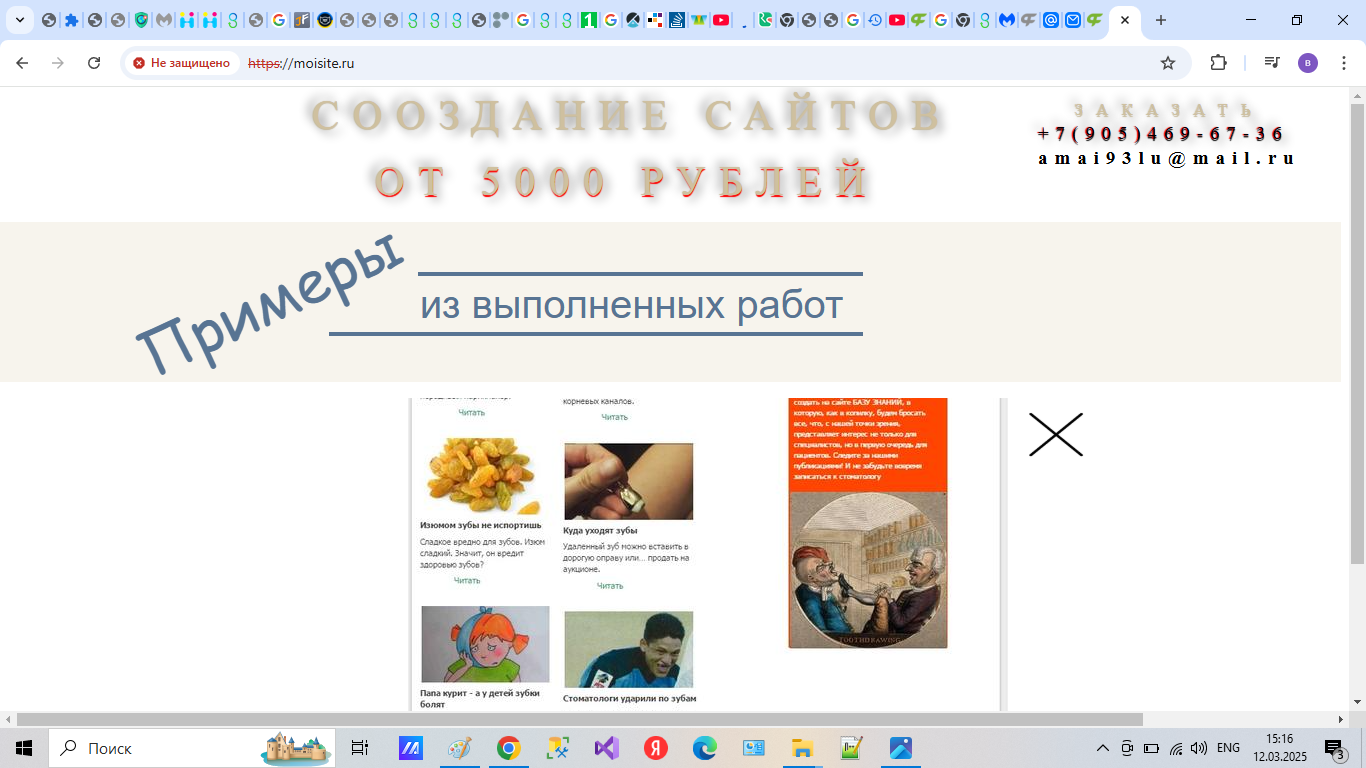Image resolution: width=1366 pixels, height=768 pixels.
Task: Open Paint from the taskbar
Action: 458,748
